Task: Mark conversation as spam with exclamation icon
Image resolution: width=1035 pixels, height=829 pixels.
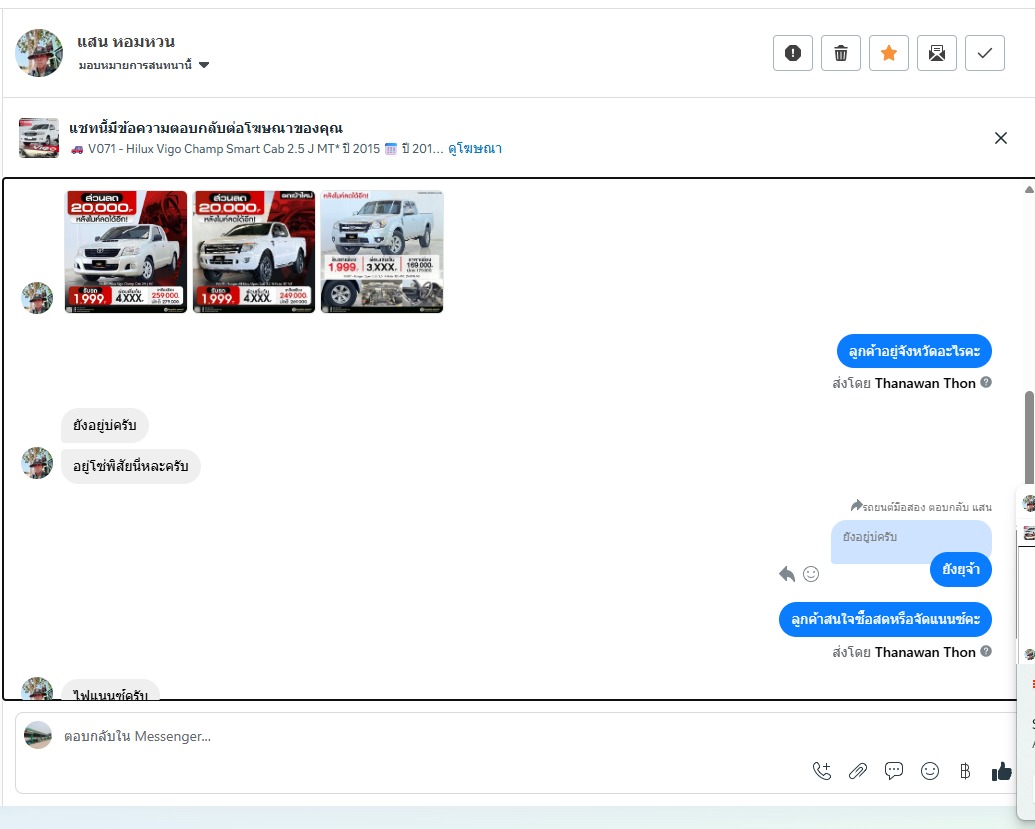Action: coord(793,53)
